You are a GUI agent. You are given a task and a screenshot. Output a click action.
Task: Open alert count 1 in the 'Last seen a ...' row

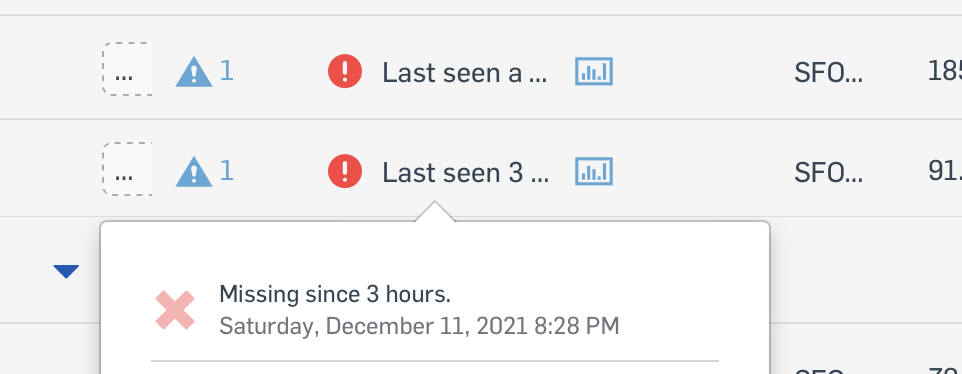tap(226, 71)
